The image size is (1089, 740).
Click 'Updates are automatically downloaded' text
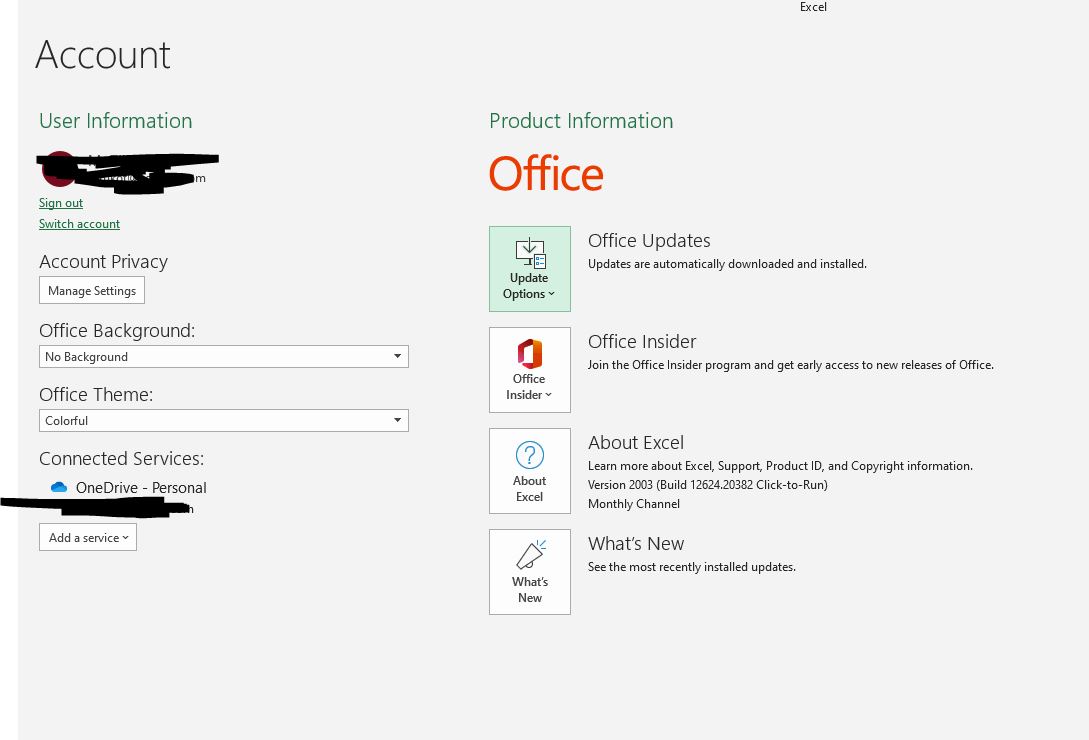pyautogui.click(x=727, y=264)
